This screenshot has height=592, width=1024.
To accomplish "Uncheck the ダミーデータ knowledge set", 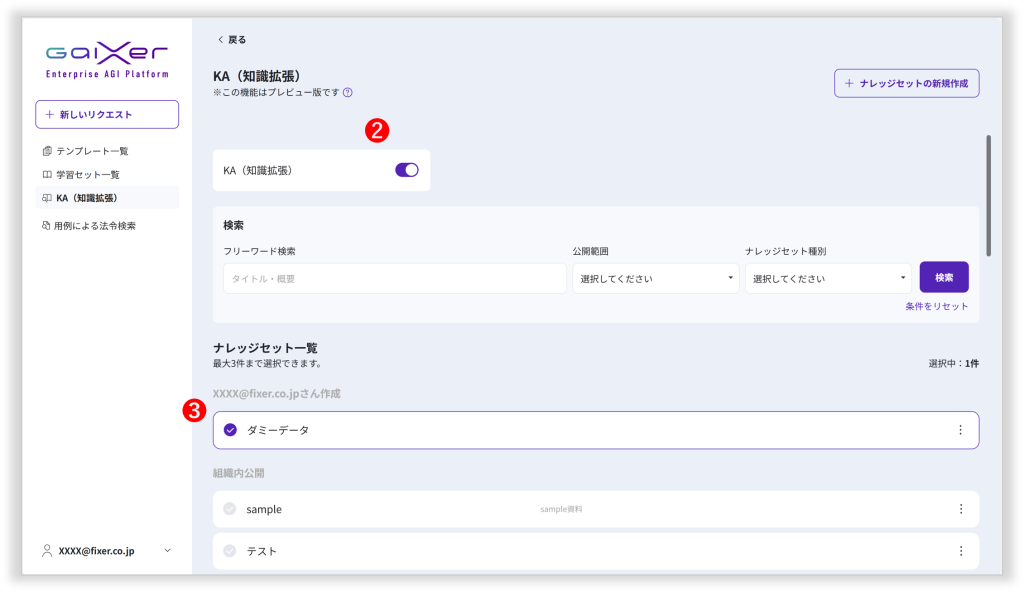I will click(230, 430).
